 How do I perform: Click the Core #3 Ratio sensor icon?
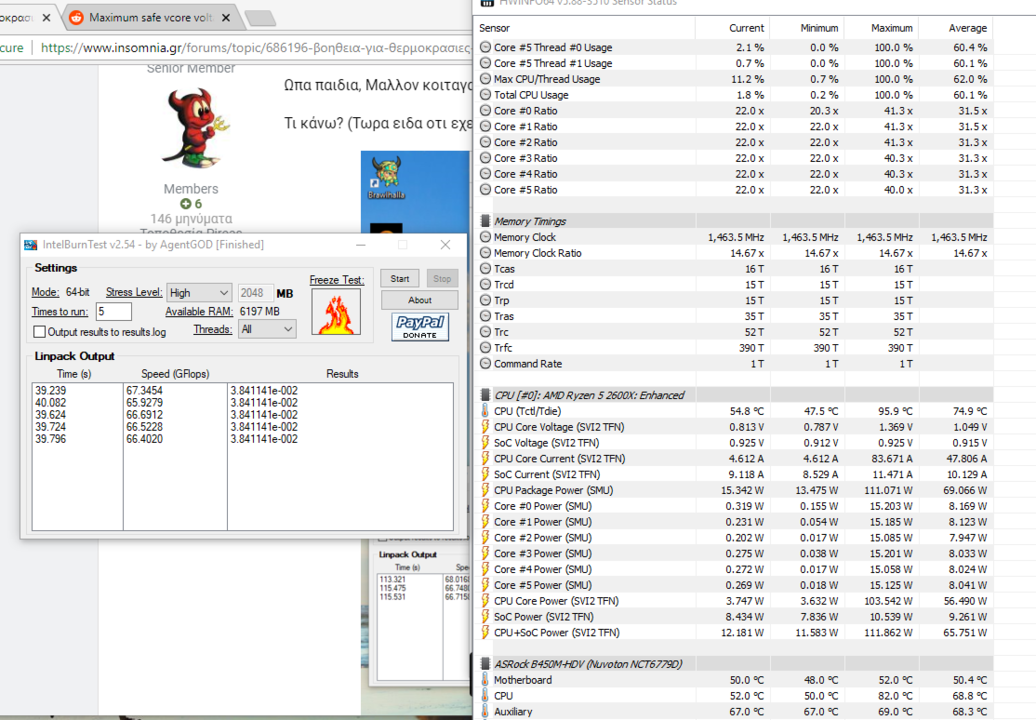pyautogui.click(x=486, y=159)
